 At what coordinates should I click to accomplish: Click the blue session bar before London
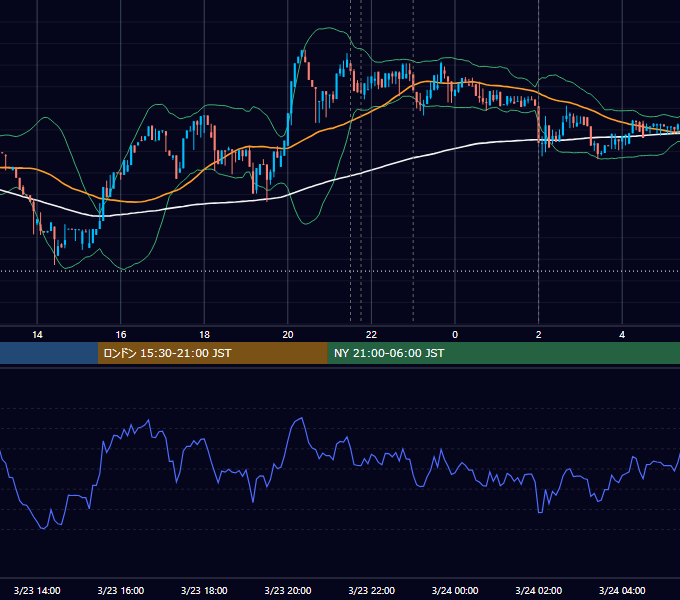pos(49,353)
